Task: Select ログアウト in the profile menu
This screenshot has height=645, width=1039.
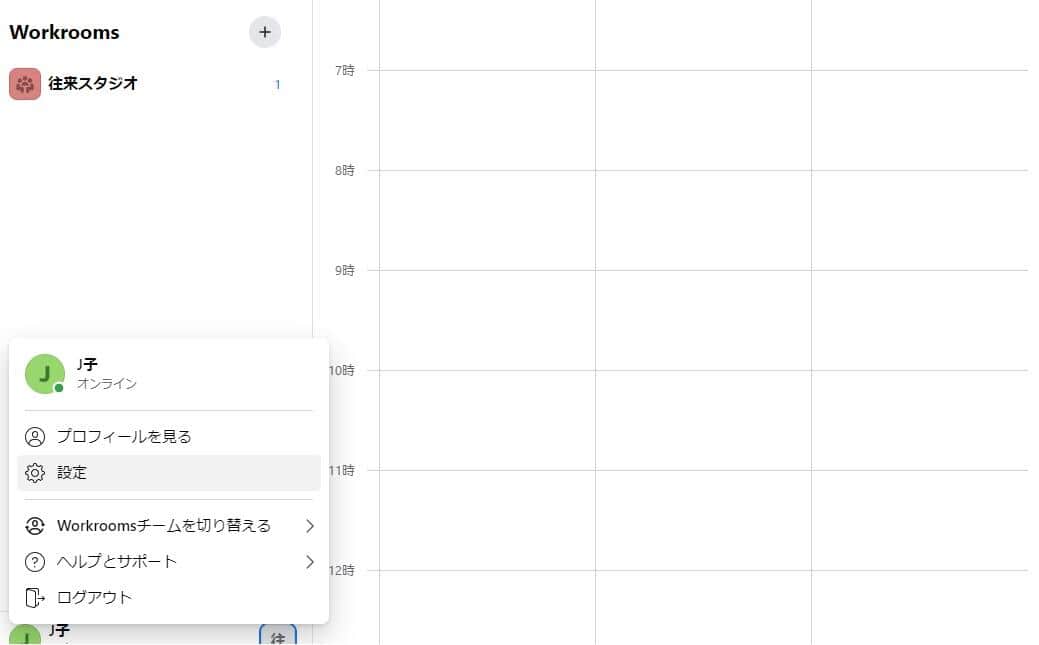Action: pyautogui.click(x=94, y=598)
